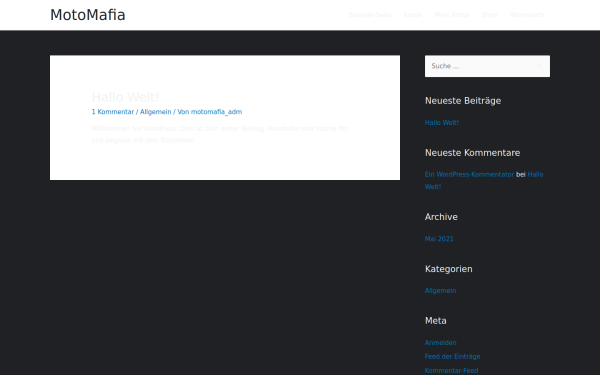Select Allgemein under Kategorien

pos(440,291)
